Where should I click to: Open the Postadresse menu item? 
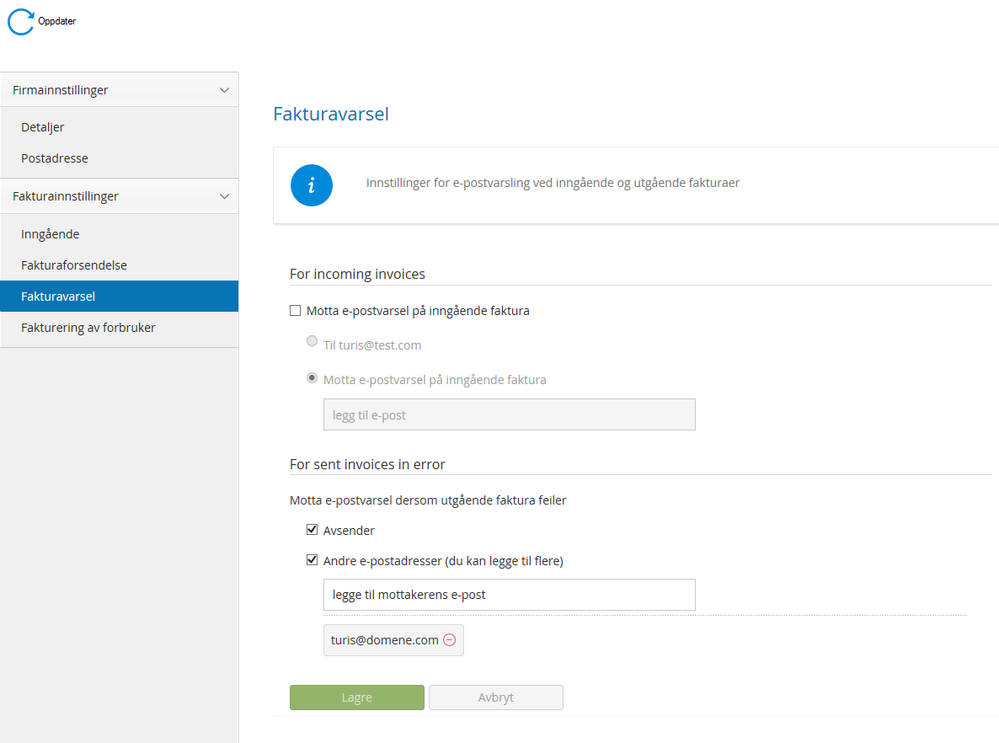(55, 158)
